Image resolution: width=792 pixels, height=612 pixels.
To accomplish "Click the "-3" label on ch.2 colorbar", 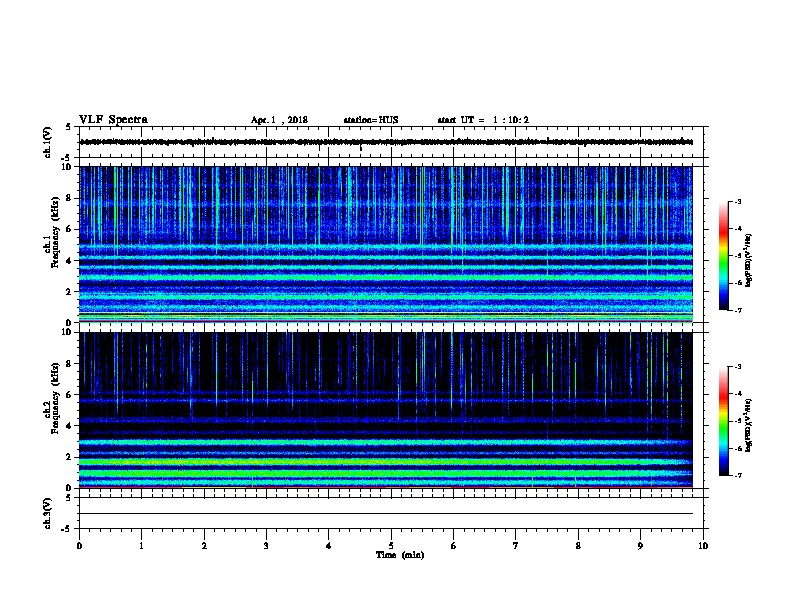I will (x=737, y=367).
